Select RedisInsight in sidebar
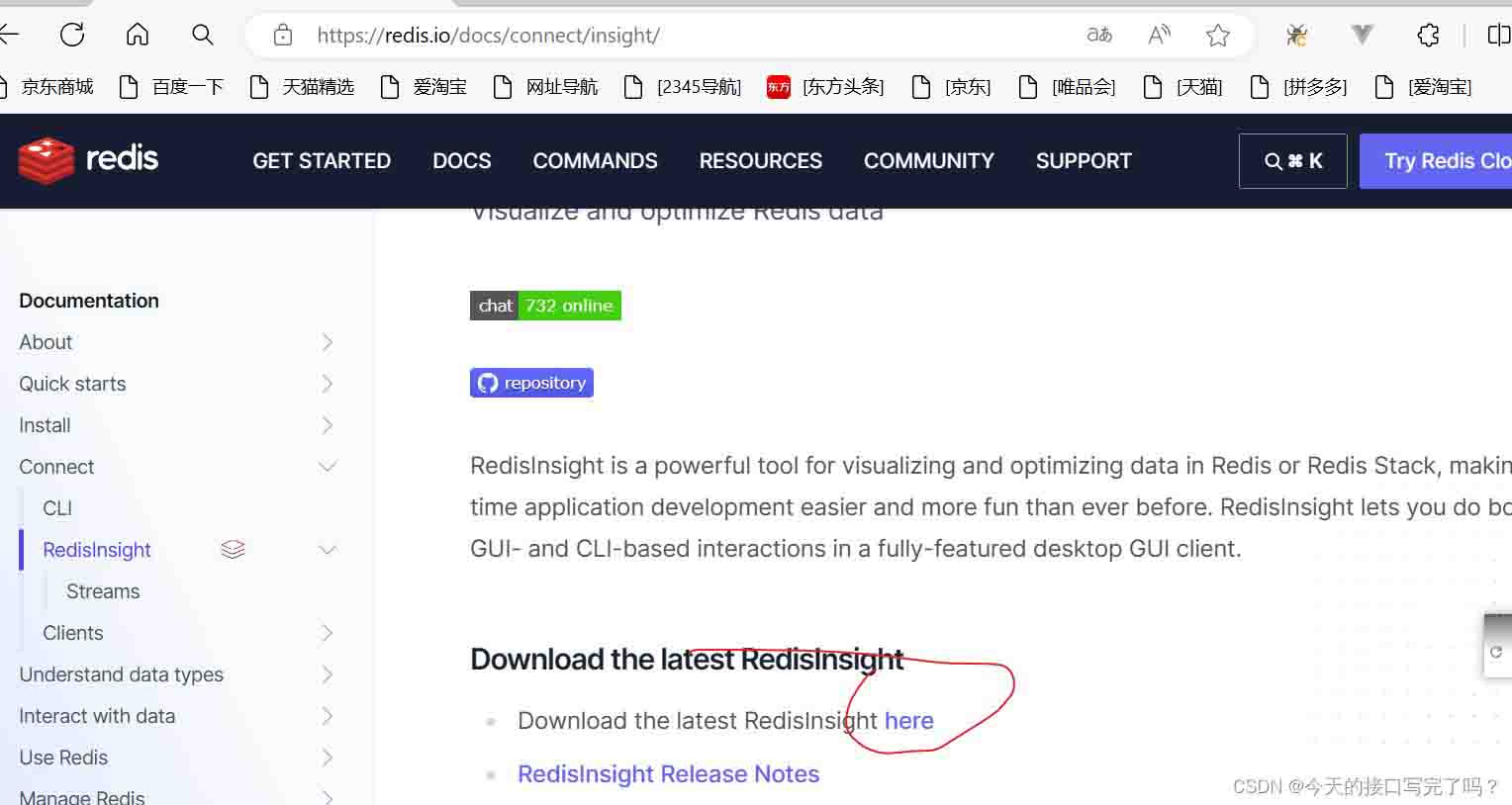The height and width of the screenshot is (805, 1512). pyautogui.click(x=97, y=550)
